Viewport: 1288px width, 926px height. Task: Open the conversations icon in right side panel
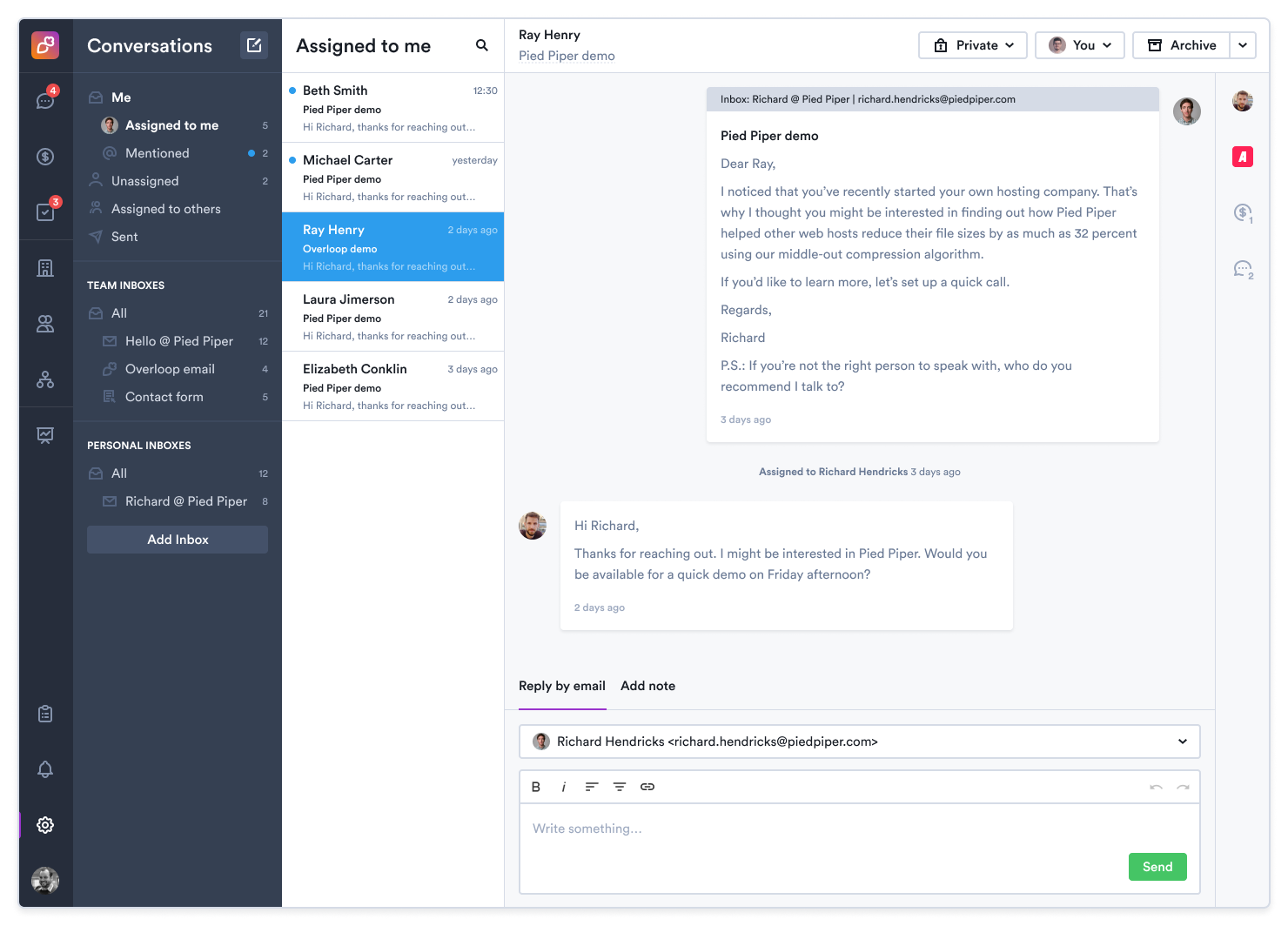(1244, 269)
